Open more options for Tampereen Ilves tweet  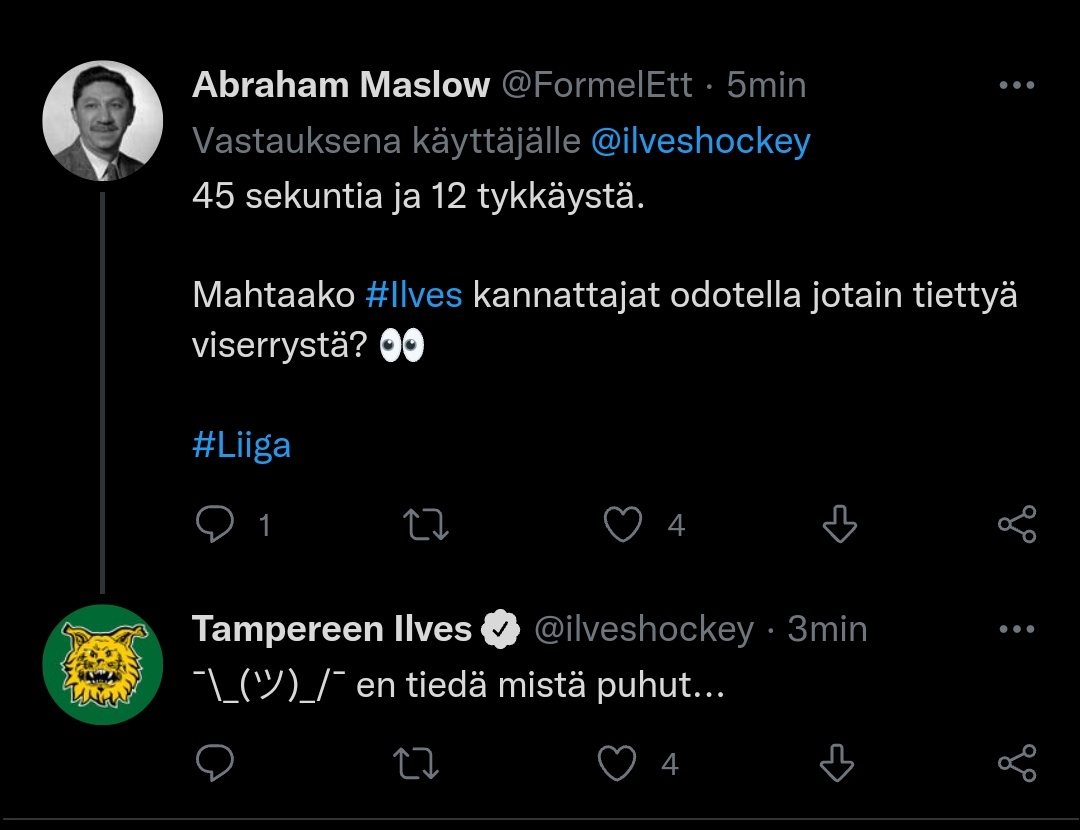click(x=1016, y=630)
